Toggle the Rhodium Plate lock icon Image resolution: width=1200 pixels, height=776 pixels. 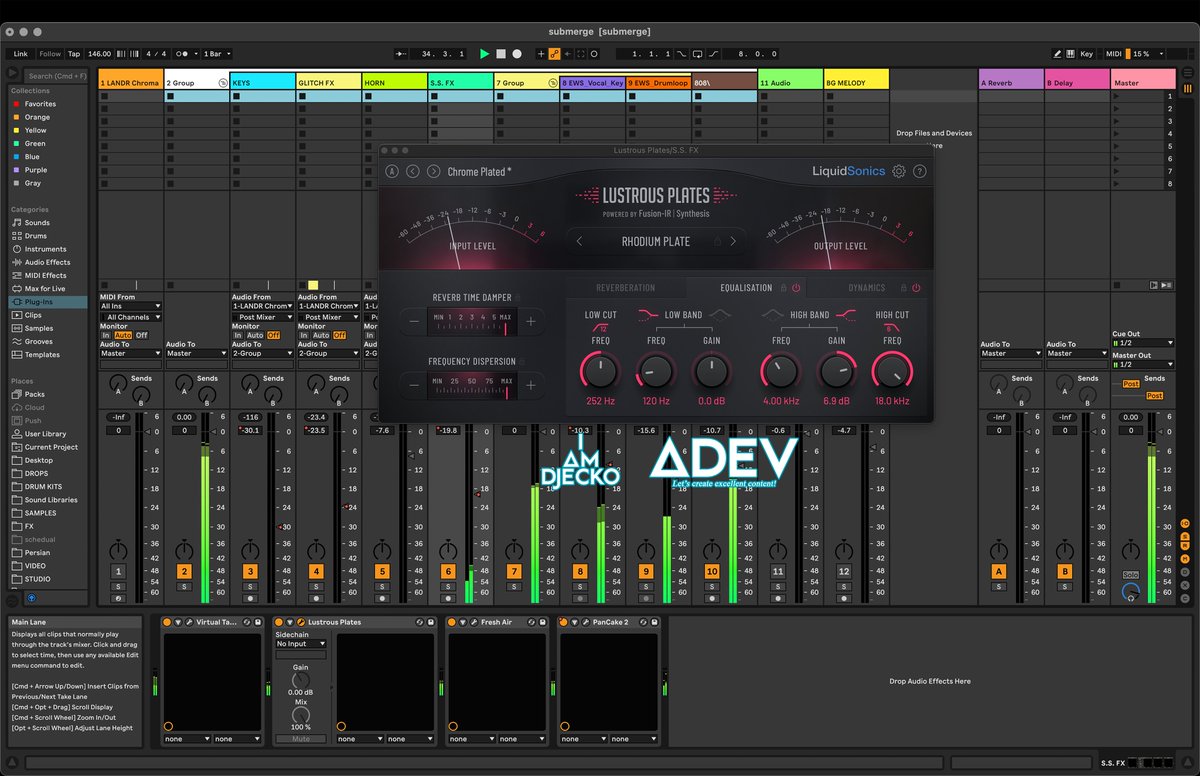tap(716, 241)
